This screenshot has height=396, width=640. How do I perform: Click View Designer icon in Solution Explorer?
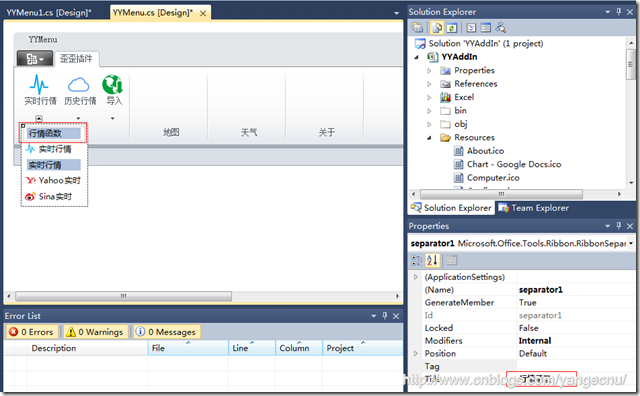pyautogui.click(x=485, y=28)
